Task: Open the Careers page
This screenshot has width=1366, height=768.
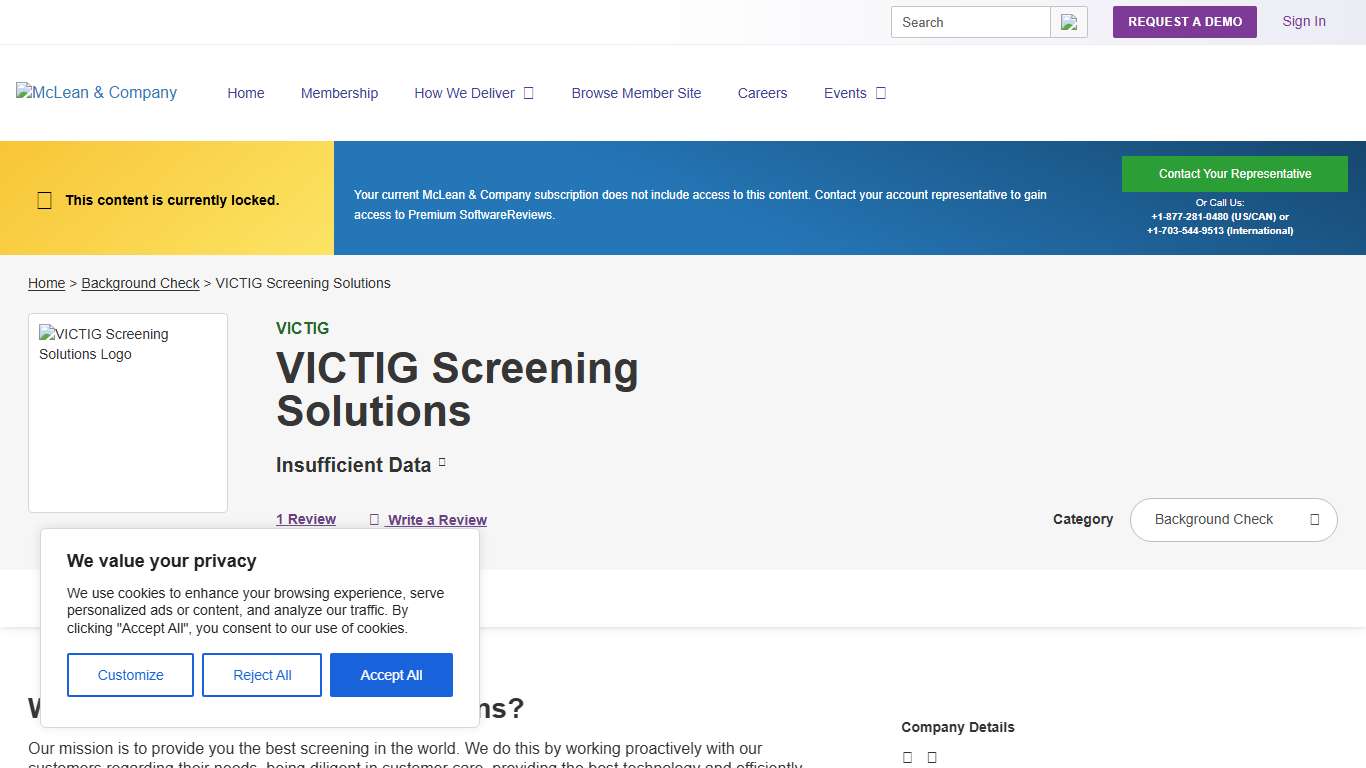Action: (x=762, y=92)
